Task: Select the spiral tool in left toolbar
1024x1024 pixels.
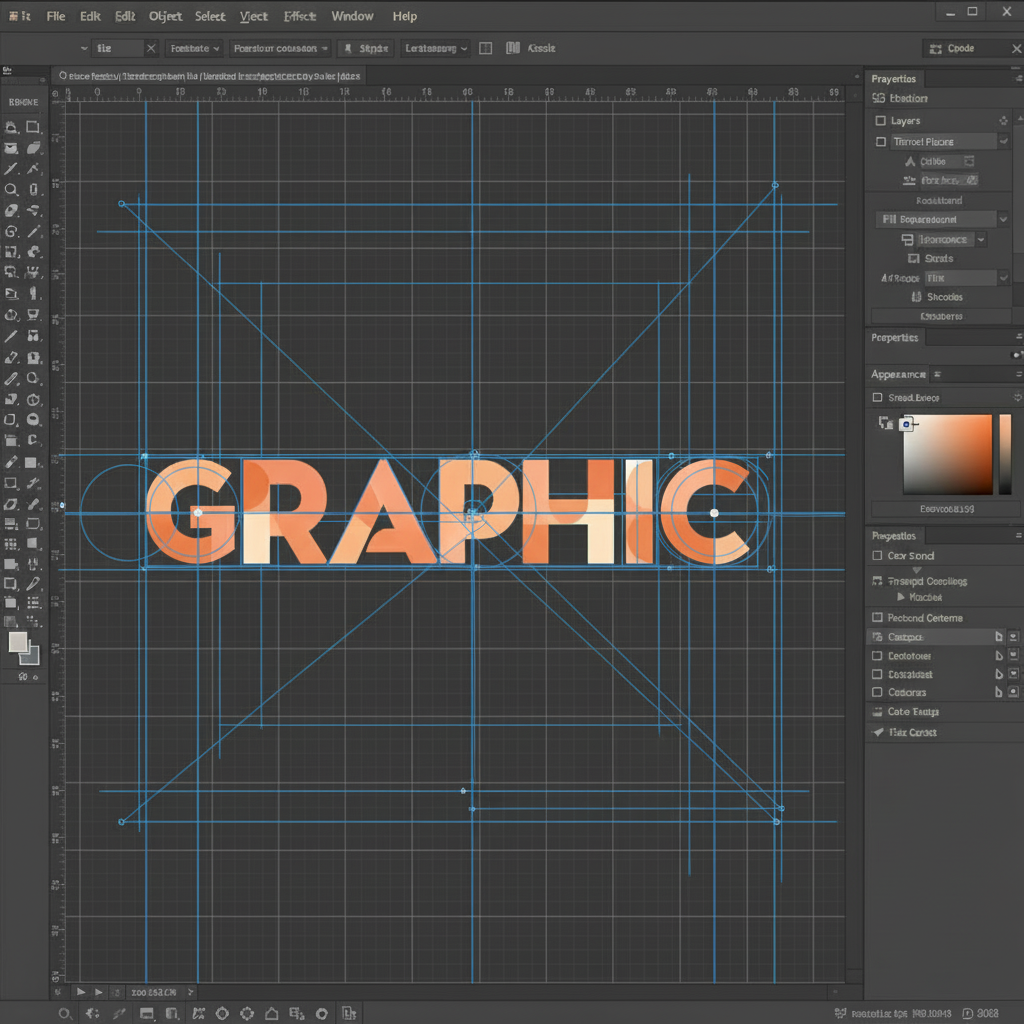Action: 11,231
